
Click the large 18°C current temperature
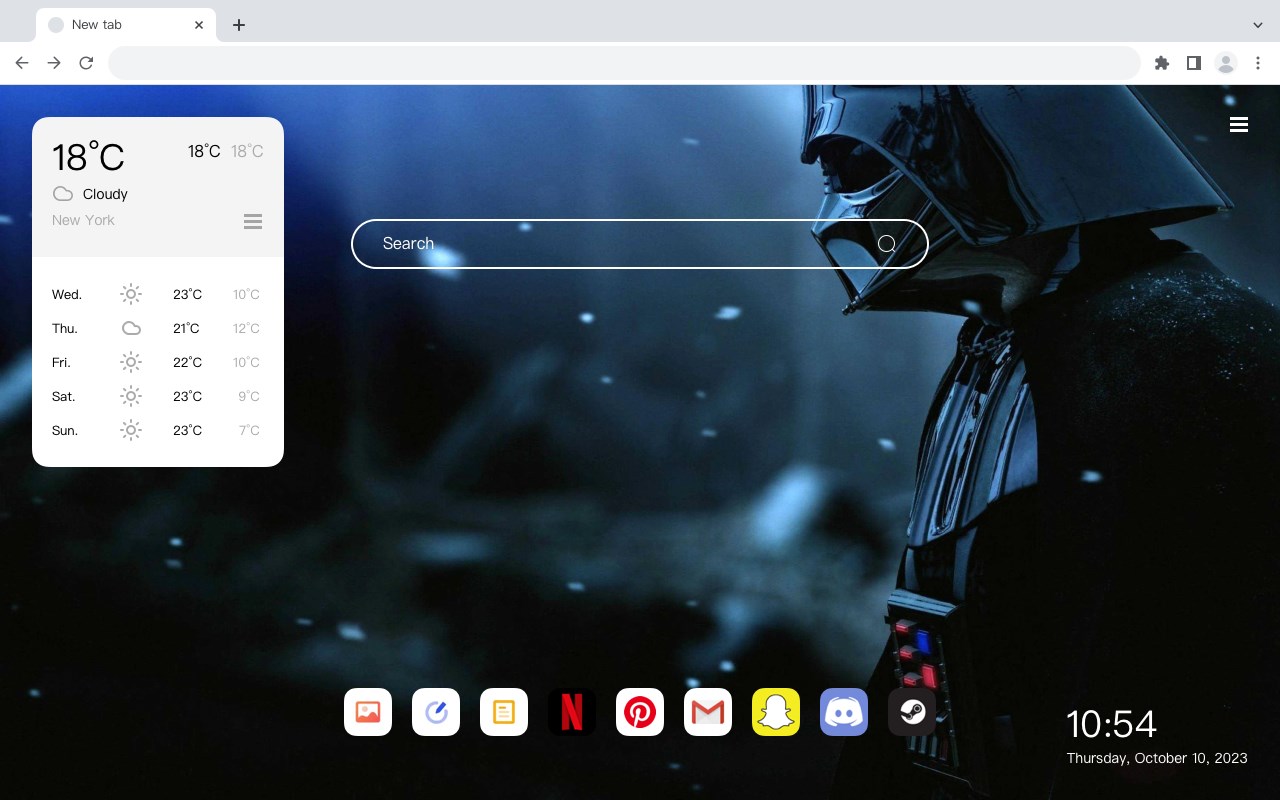pyautogui.click(x=88, y=157)
